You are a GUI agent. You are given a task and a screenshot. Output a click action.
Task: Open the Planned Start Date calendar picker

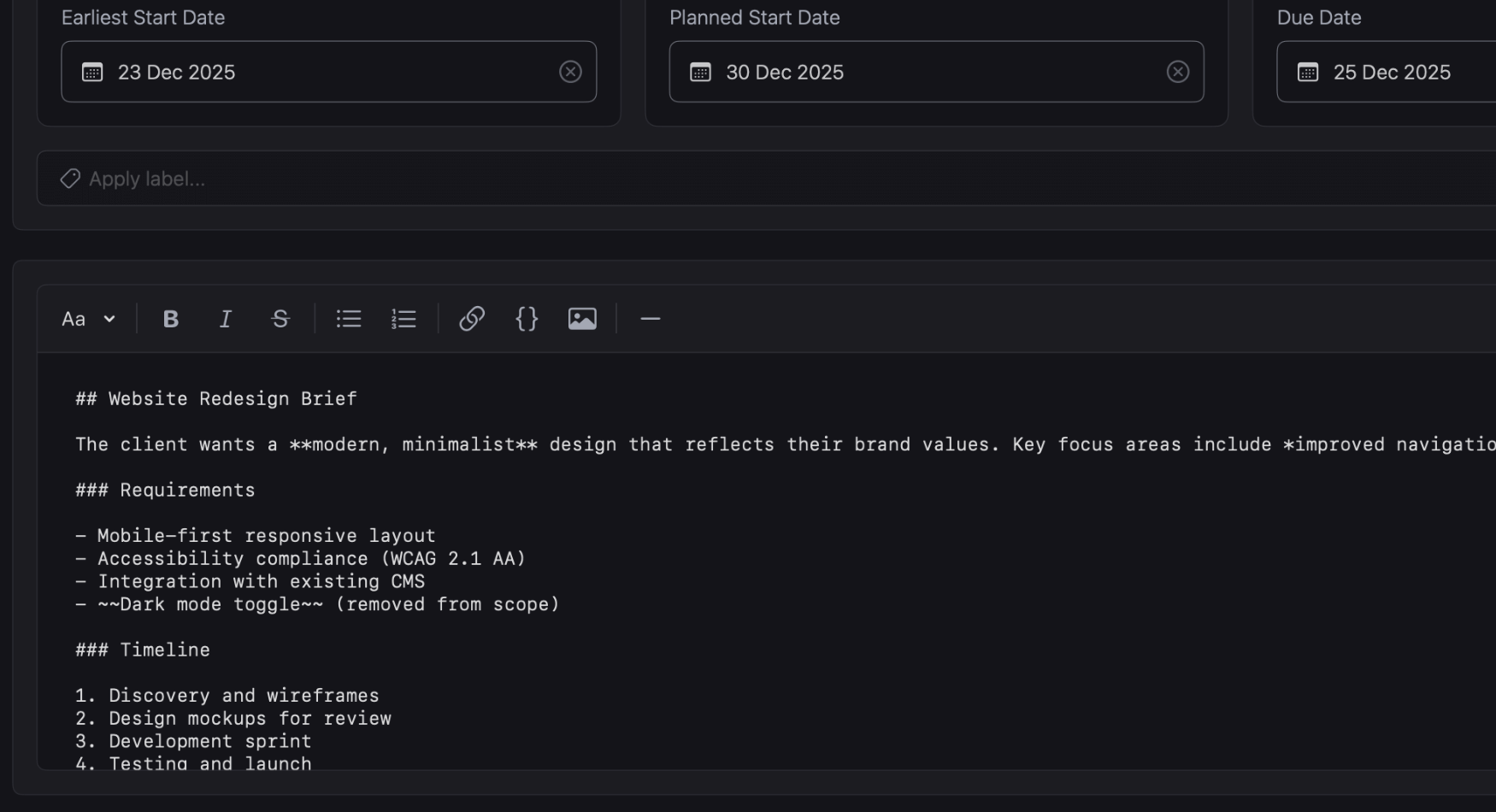[699, 72]
